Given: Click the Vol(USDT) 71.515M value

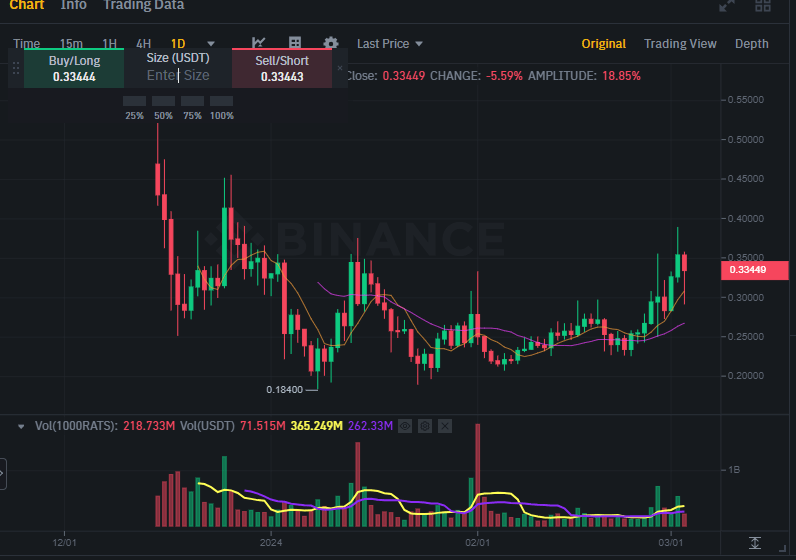Looking at the screenshot, I should 262,426.
